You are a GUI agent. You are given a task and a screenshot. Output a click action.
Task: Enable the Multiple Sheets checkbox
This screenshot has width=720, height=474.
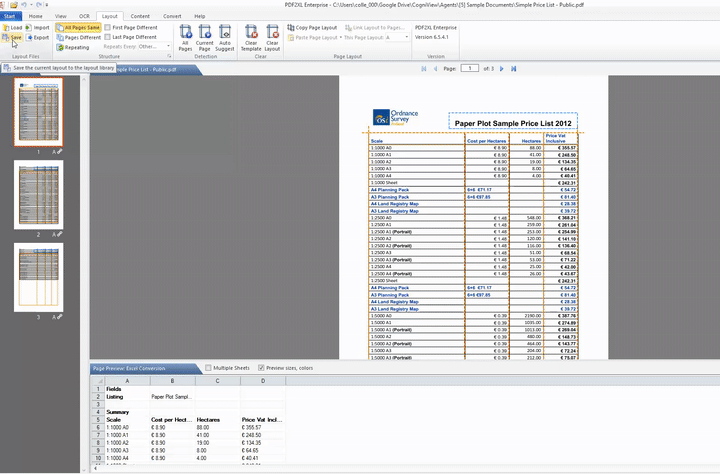tap(207, 368)
